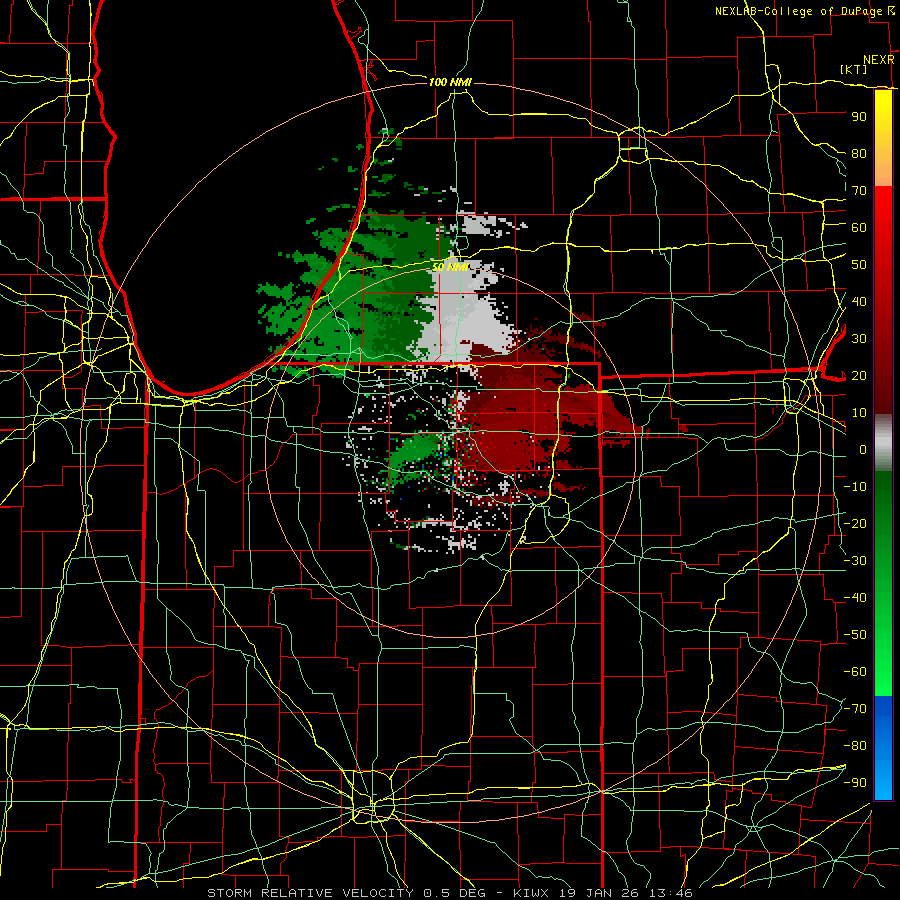900x900 pixels.
Task: Pick the blue bottom segment of color bar
Action: pos(883,748)
